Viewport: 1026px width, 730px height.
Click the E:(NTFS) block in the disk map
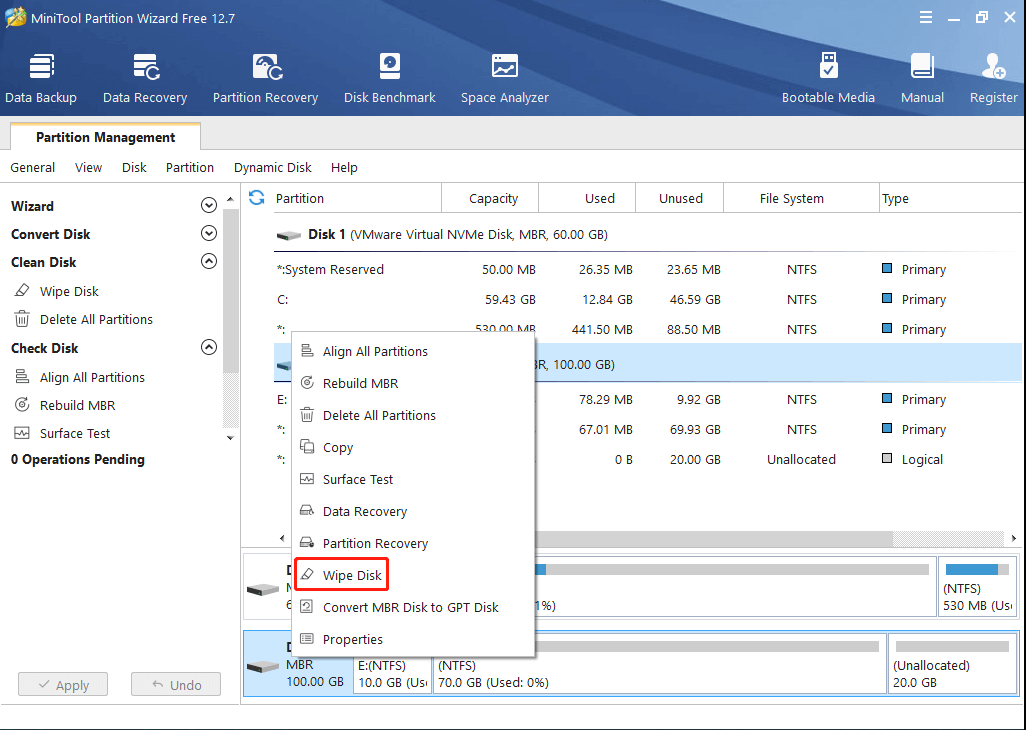392,662
